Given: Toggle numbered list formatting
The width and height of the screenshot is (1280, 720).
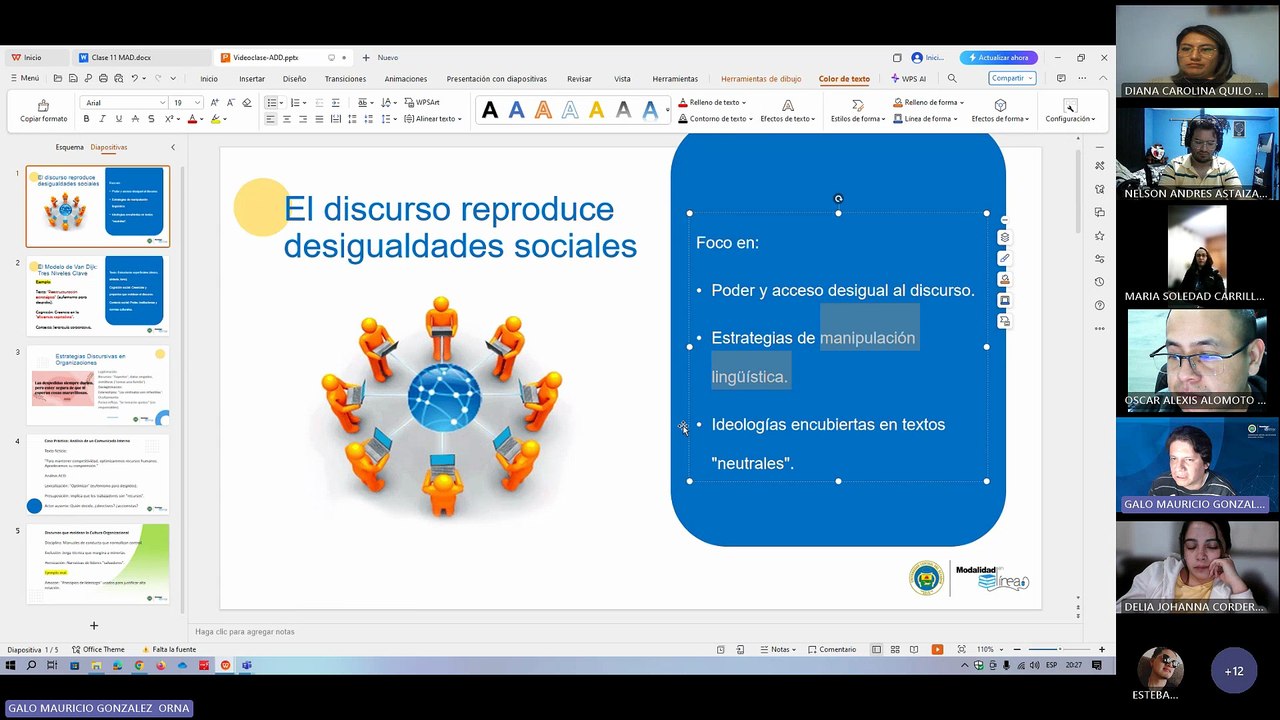Looking at the screenshot, I should click(294, 102).
